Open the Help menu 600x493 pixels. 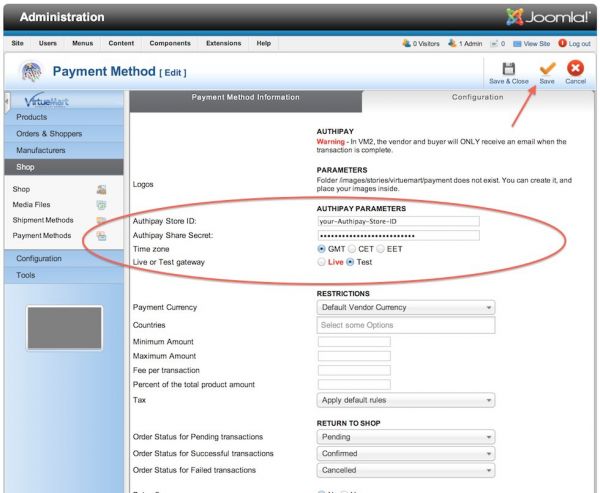[x=264, y=43]
